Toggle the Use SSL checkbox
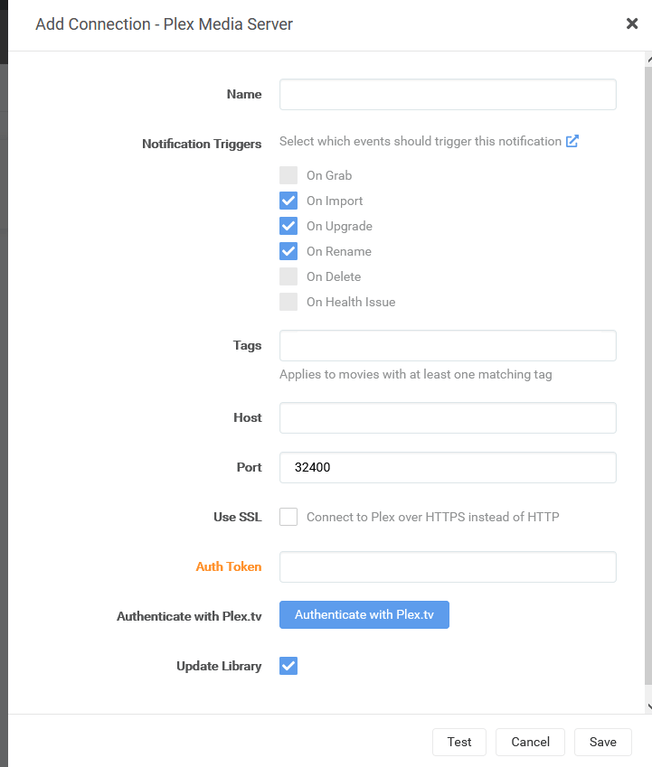 click(x=288, y=517)
